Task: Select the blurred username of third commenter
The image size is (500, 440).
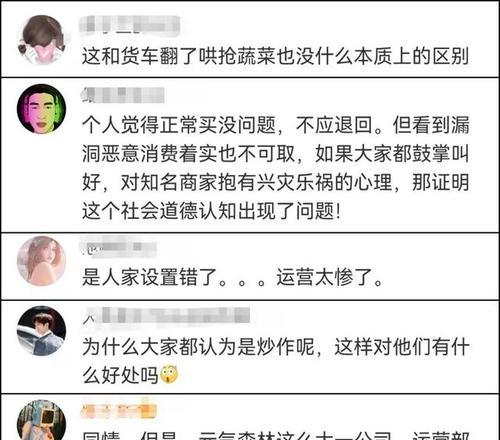Action: point(118,247)
